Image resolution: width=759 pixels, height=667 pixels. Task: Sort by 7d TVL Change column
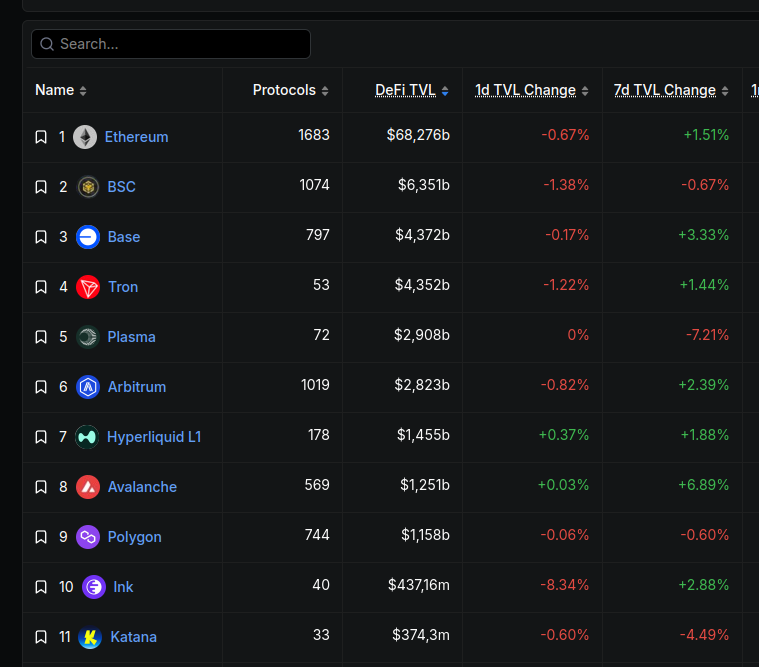click(x=671, y=91)
